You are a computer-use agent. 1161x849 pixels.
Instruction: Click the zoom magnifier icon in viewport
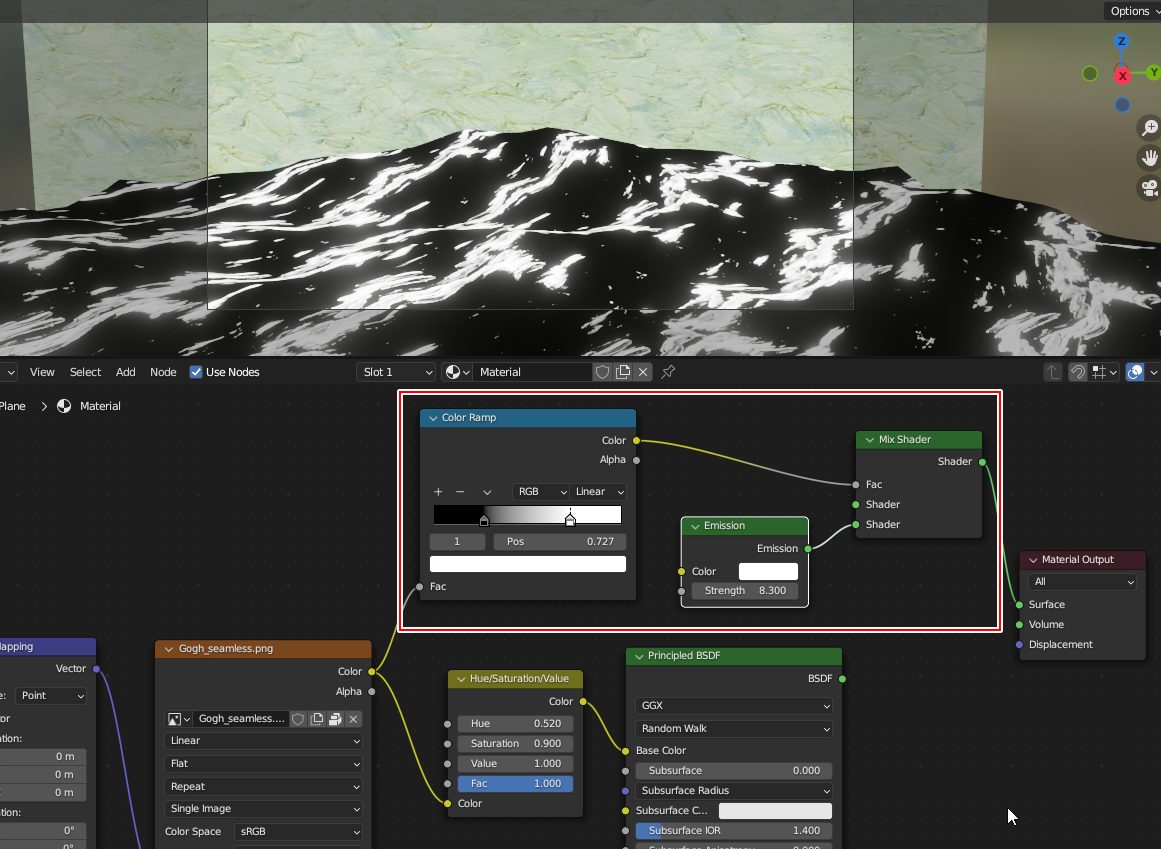pyautogui.click(x=1149, y=128)
